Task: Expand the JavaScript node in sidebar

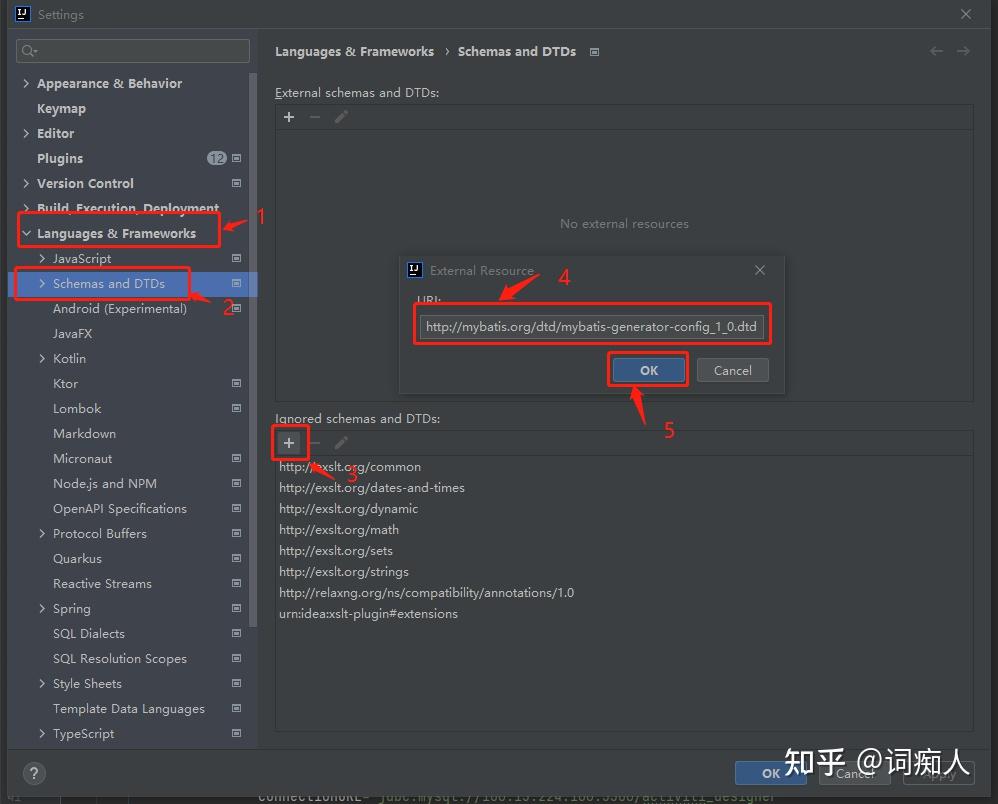Action: [x=41, y=258]
